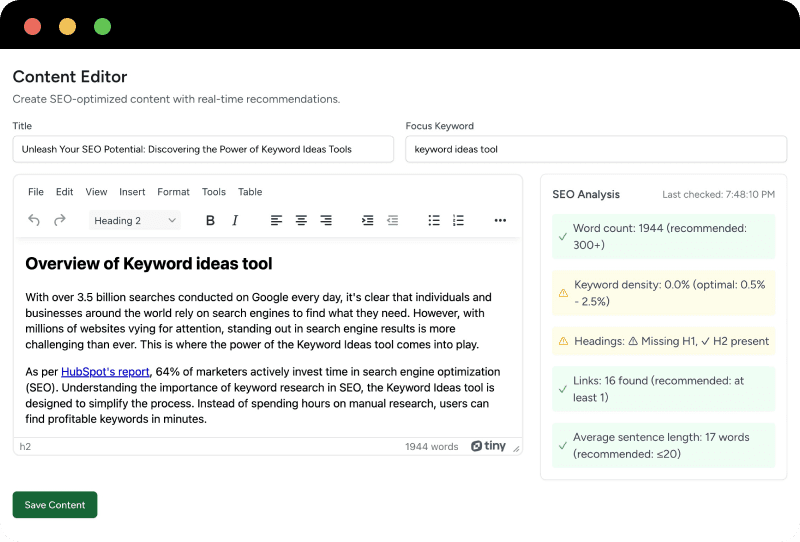Insert a numbered list
The width and height of the screenshot is (800, 542).
[x=459, y=220]
